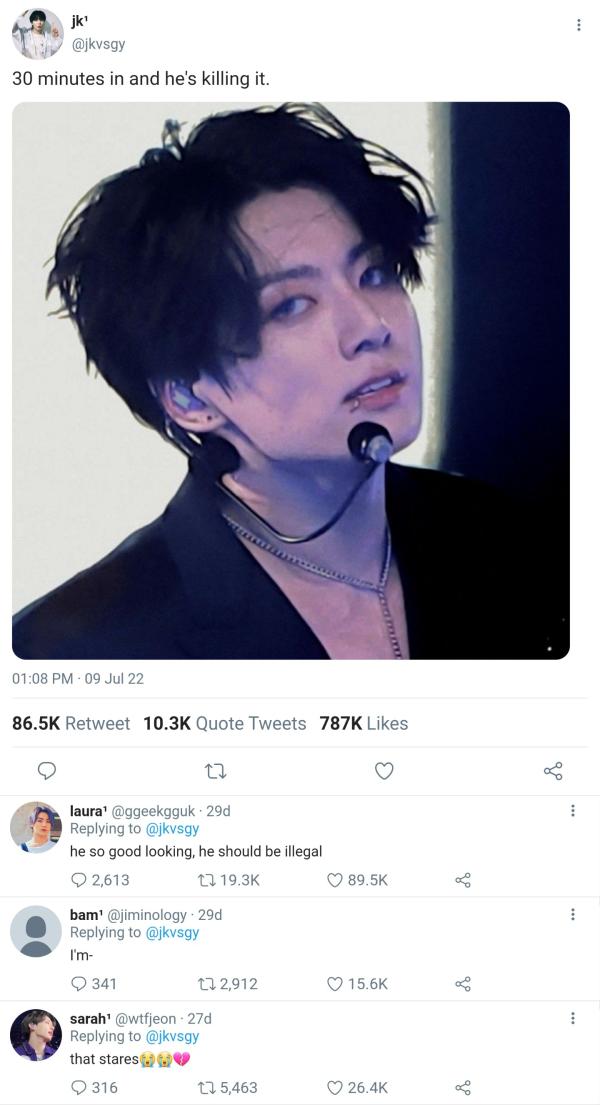Screen dimensions: 600x1105
Task: Open more options on bam's reply
Action: 572,915
